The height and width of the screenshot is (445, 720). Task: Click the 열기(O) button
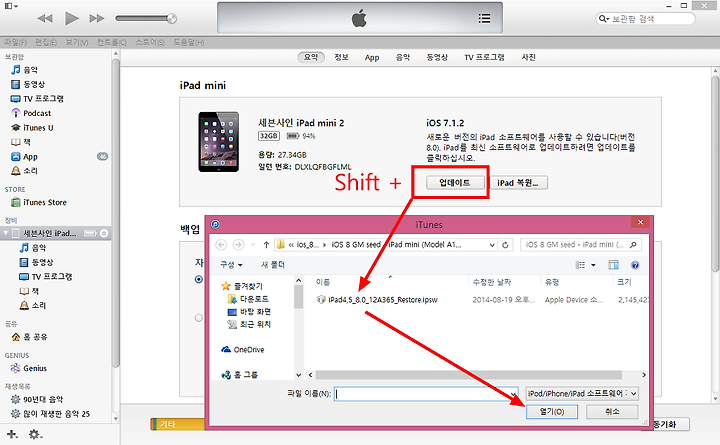pyautogui.click(x=551, y=411)
